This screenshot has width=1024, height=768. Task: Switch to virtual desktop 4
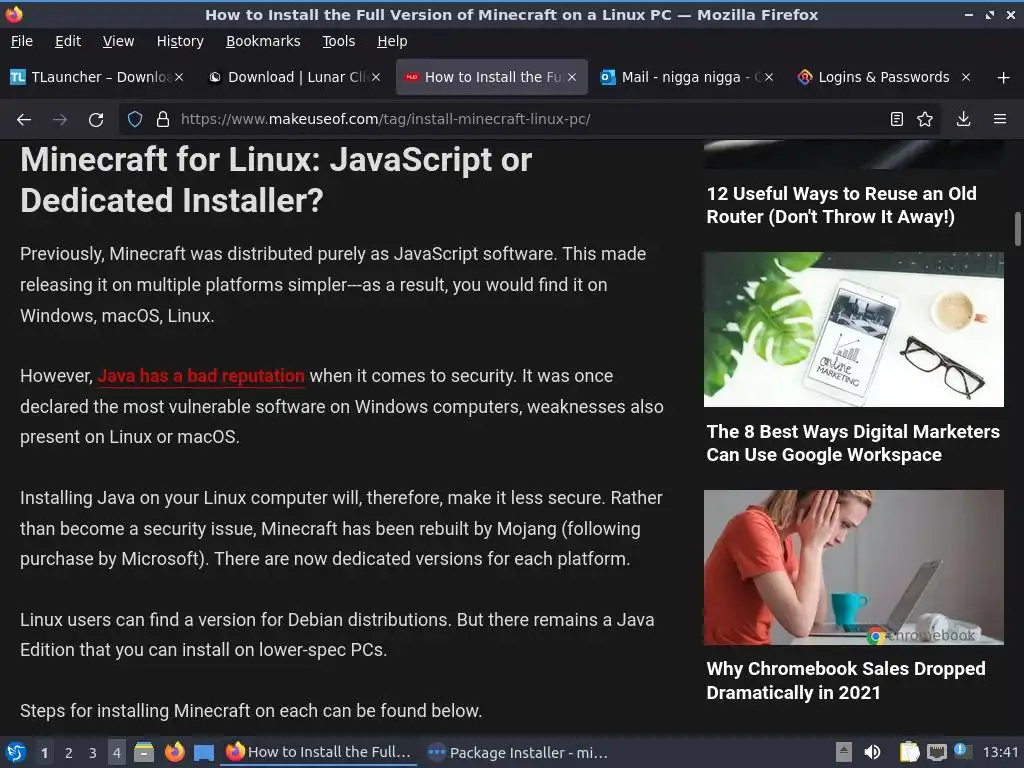pos(116,753)
